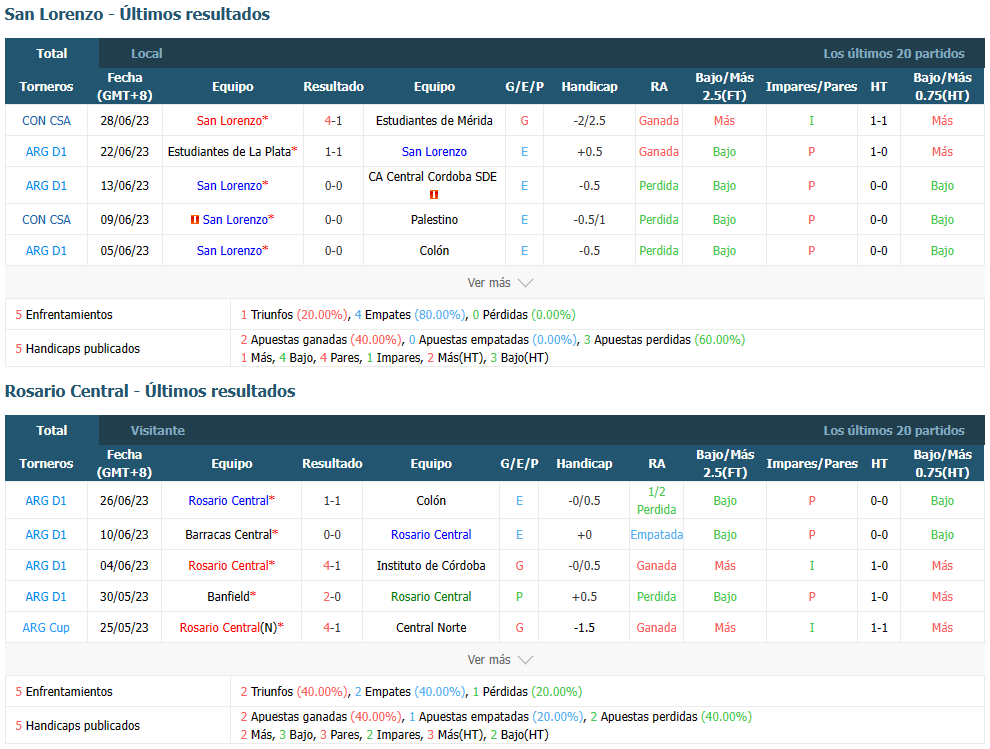Click Rosario Central(N) in ARG Cup row
This screenshot has width=990, height=749.
click(229, 628)
